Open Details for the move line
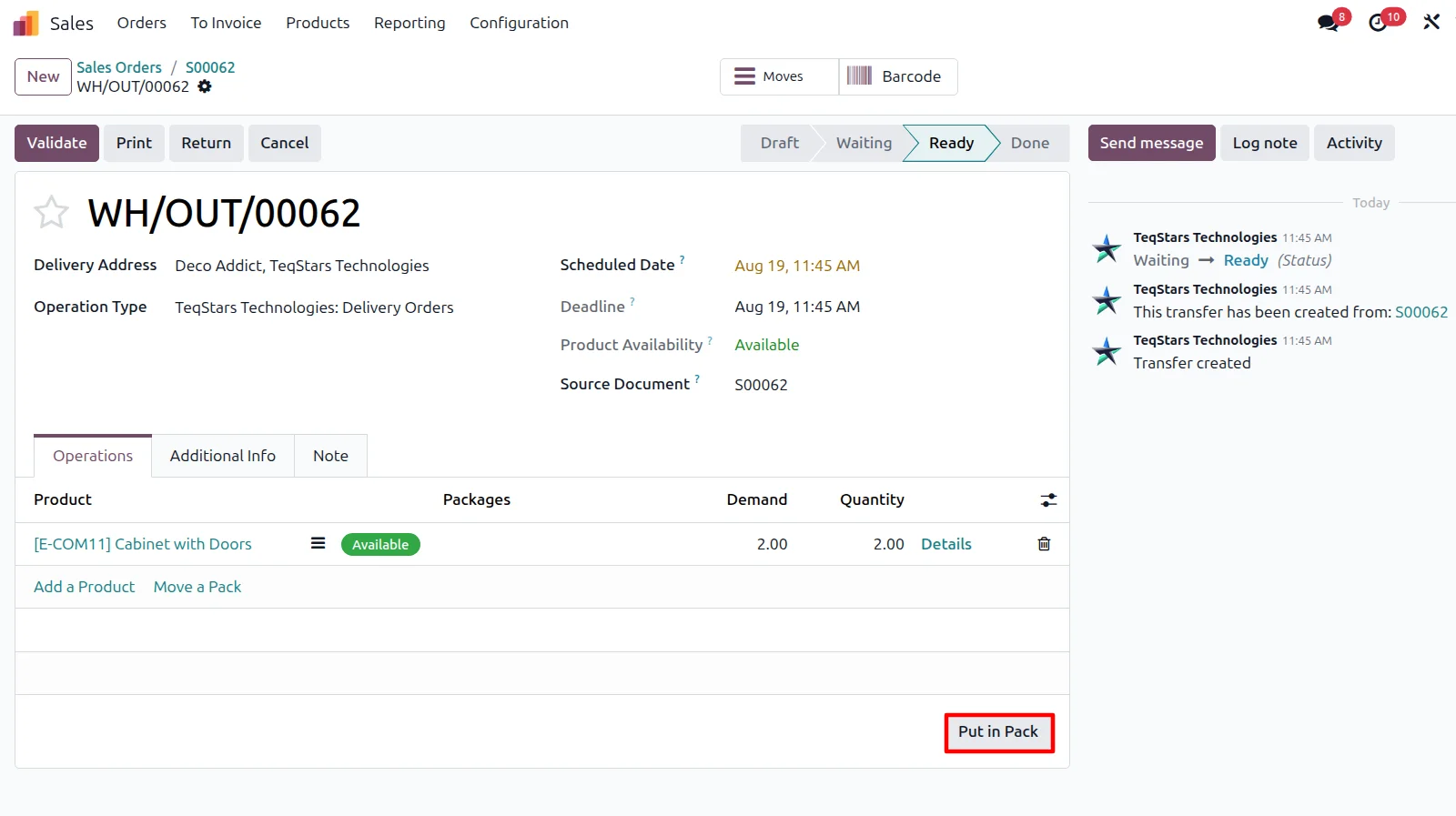This screenshot has width=1456, height=816. click(946, 544)
